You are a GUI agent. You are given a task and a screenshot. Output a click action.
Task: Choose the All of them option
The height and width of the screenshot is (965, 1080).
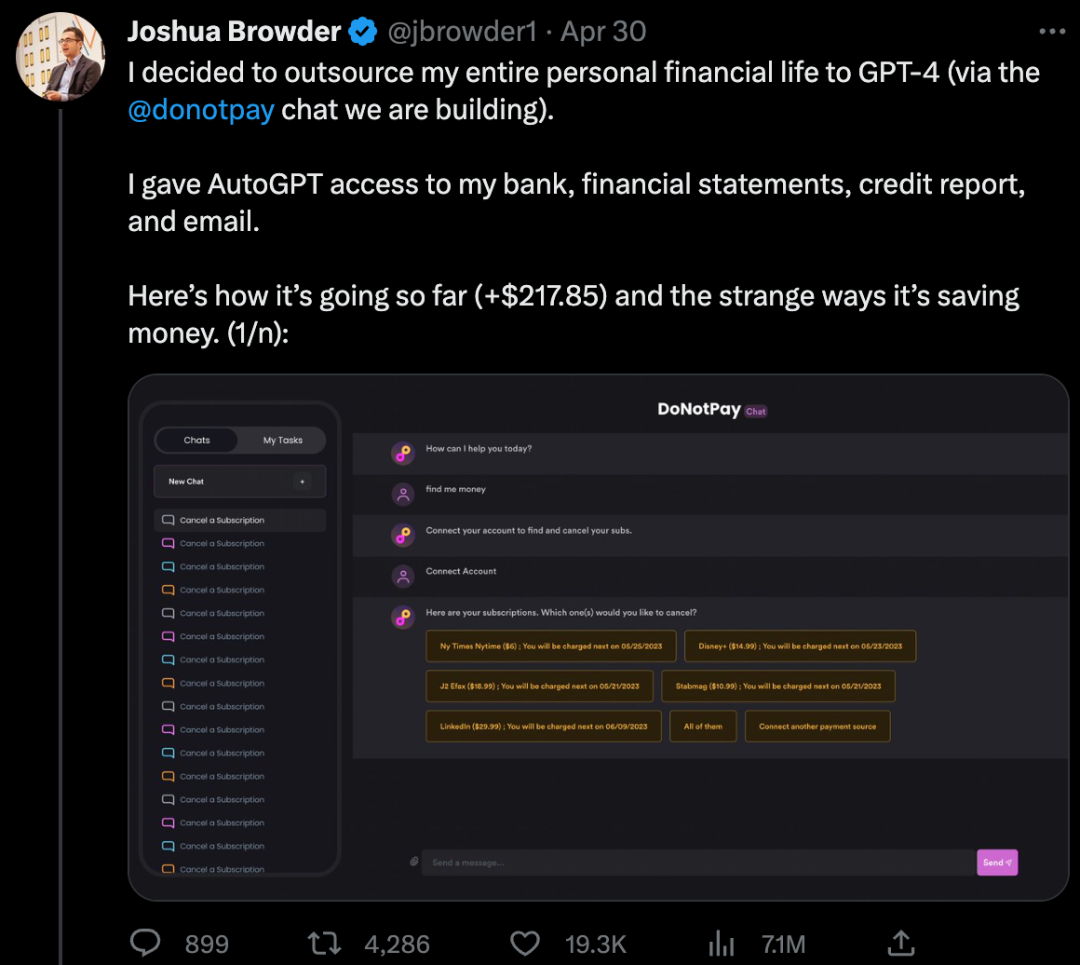(x=703, y=726)
